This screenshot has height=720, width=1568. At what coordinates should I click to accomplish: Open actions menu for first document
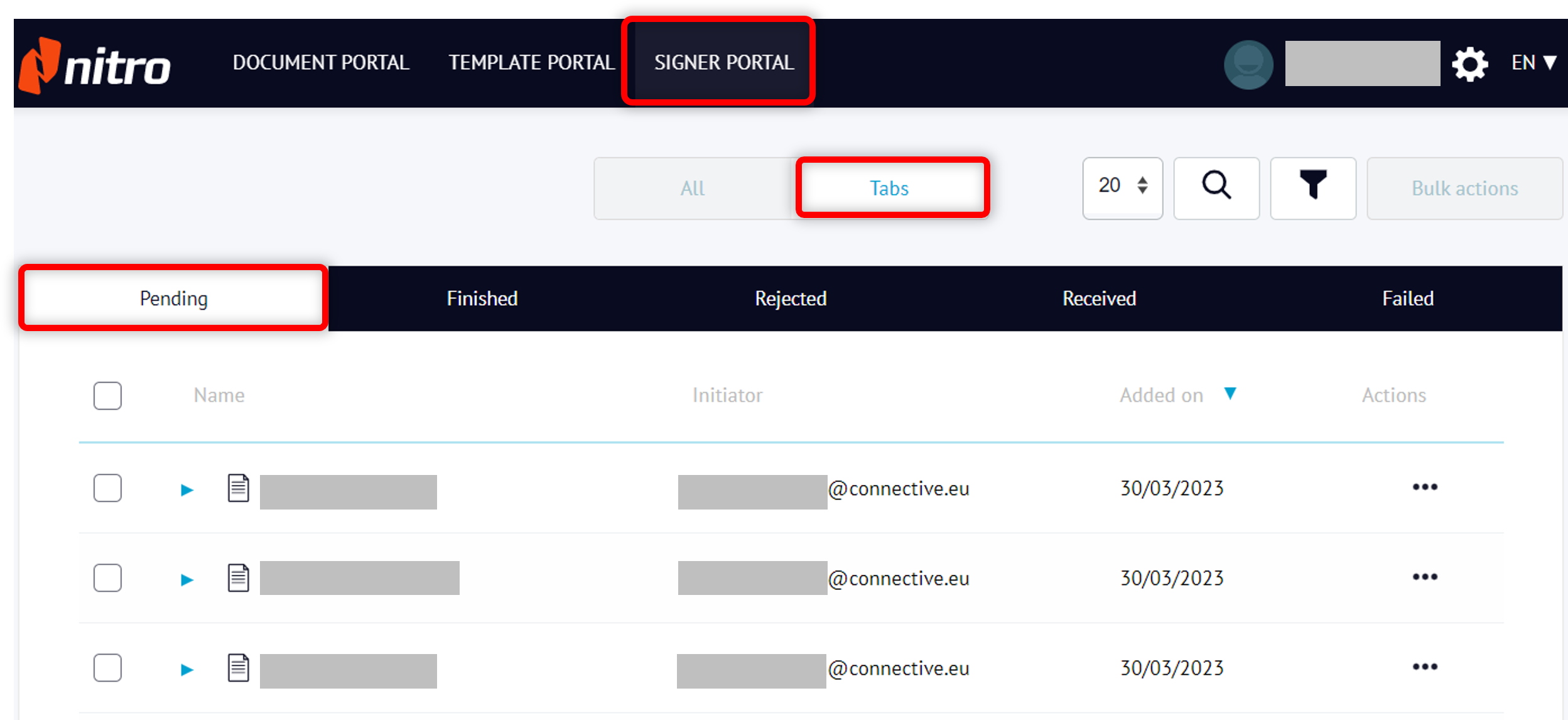click(x=1425, y=488)
